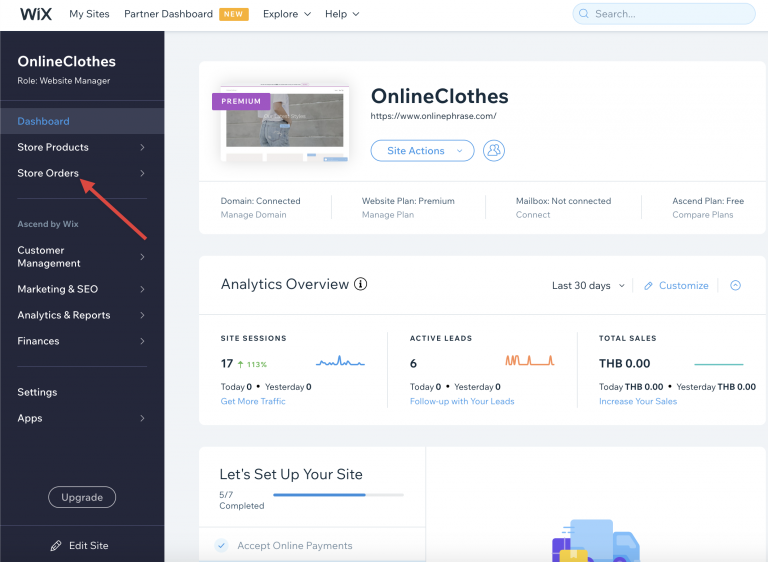This screenshot has width=768, height=562.
Task: Open Customer Management section
Action: click(48, 257)
